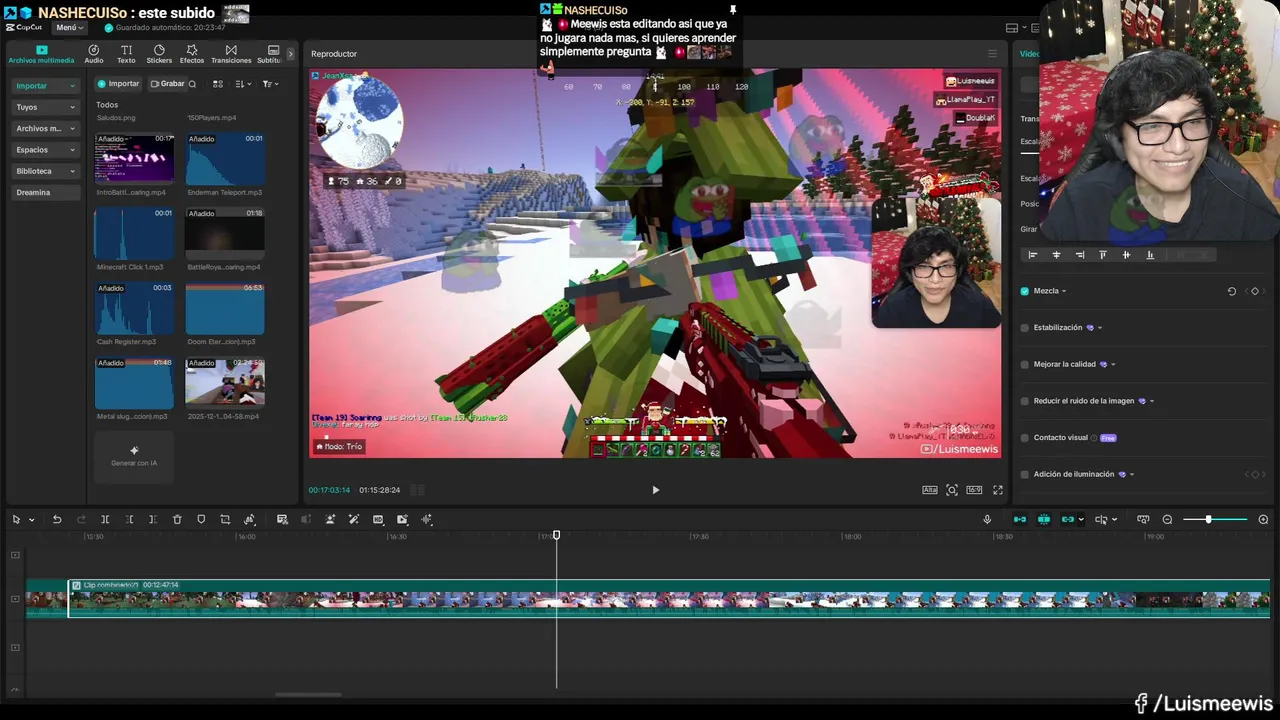Open the 16:9 aspect ratio button
1280x720 pixels.
click(x=974, y=490)
